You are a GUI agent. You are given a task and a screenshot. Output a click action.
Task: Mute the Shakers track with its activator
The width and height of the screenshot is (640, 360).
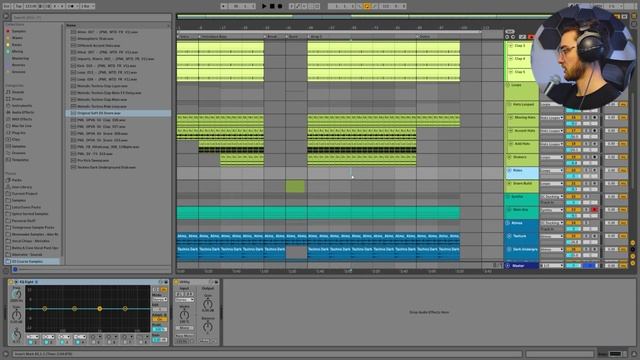pyautogui.click(x=573, y=157)
